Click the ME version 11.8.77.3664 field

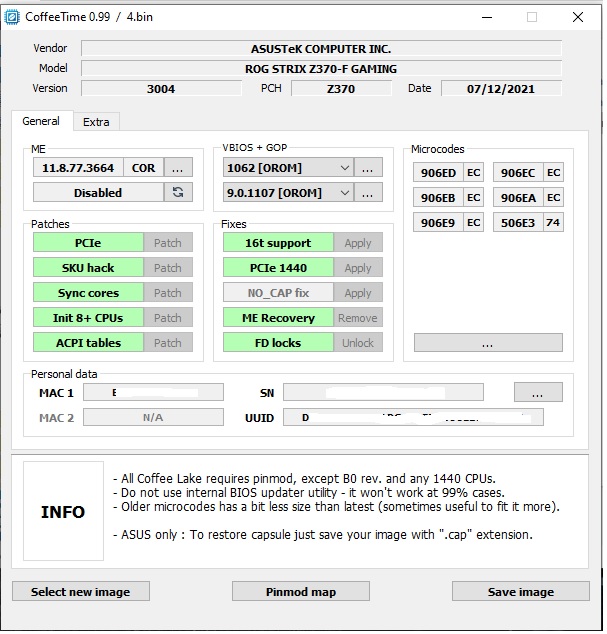(78, 167)
